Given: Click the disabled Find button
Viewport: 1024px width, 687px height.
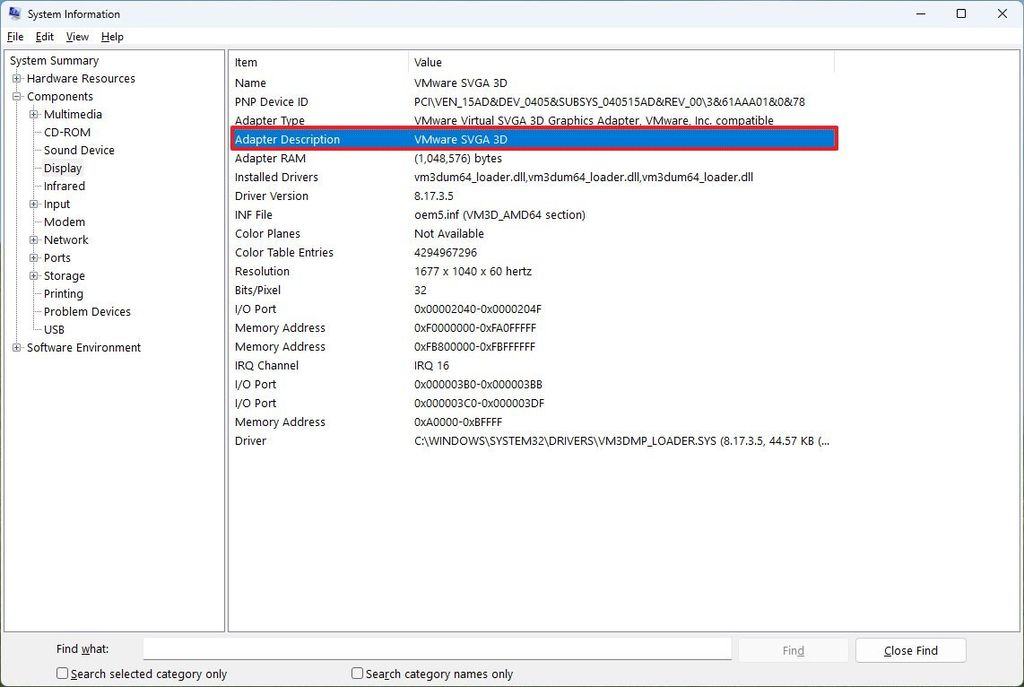Looking at the screenshot, I should pyautogui.click(x=793, y=650).
